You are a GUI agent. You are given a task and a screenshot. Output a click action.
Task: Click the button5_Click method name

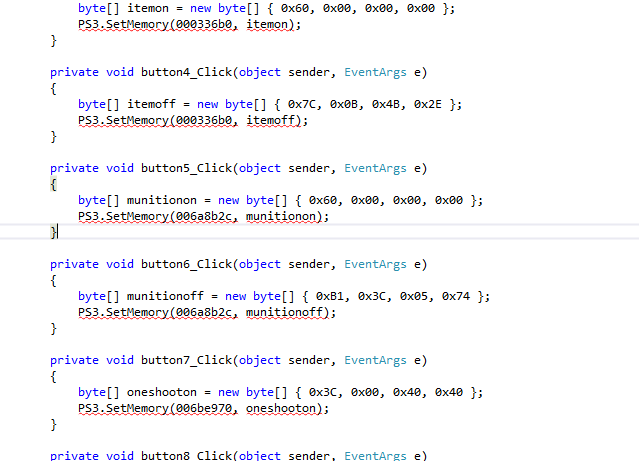pyautogui.click(x=186, y=168)
